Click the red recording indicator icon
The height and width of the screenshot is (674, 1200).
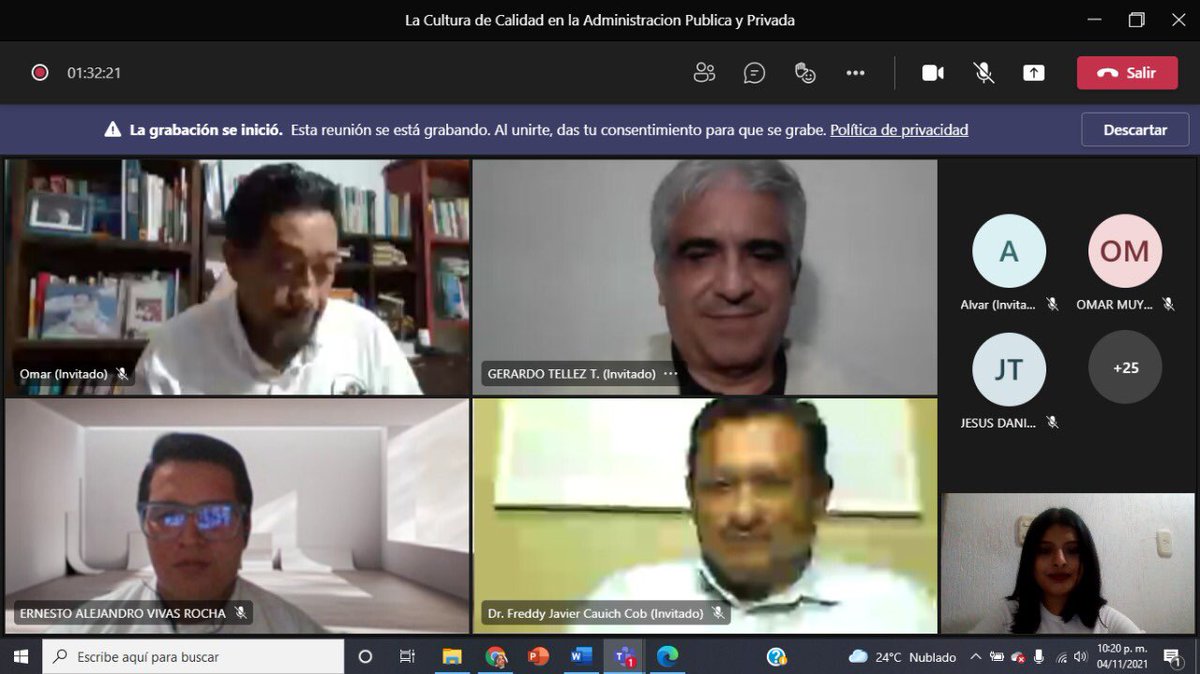coord(40,73)
